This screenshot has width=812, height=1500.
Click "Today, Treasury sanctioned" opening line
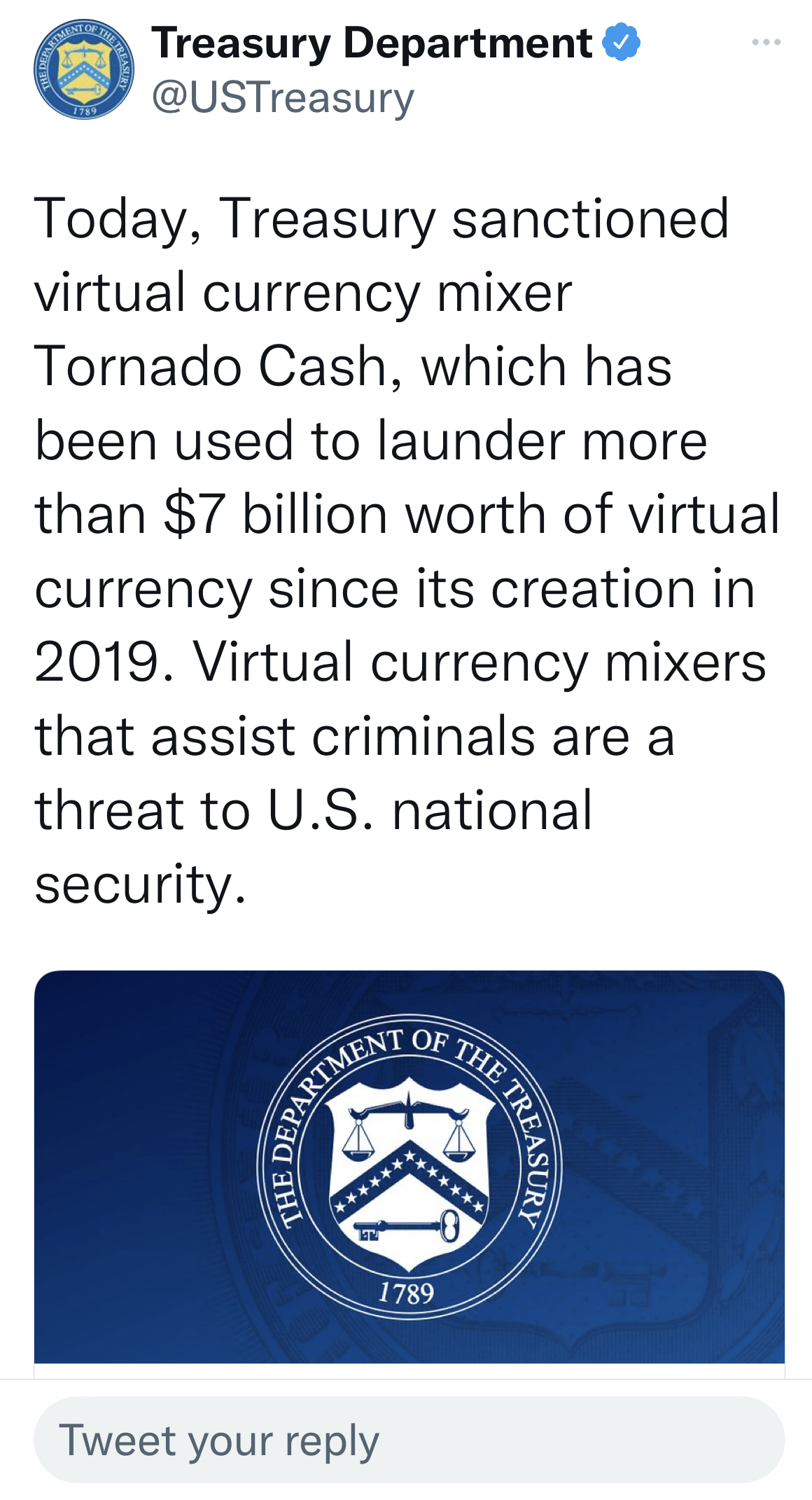coord(381,218)
